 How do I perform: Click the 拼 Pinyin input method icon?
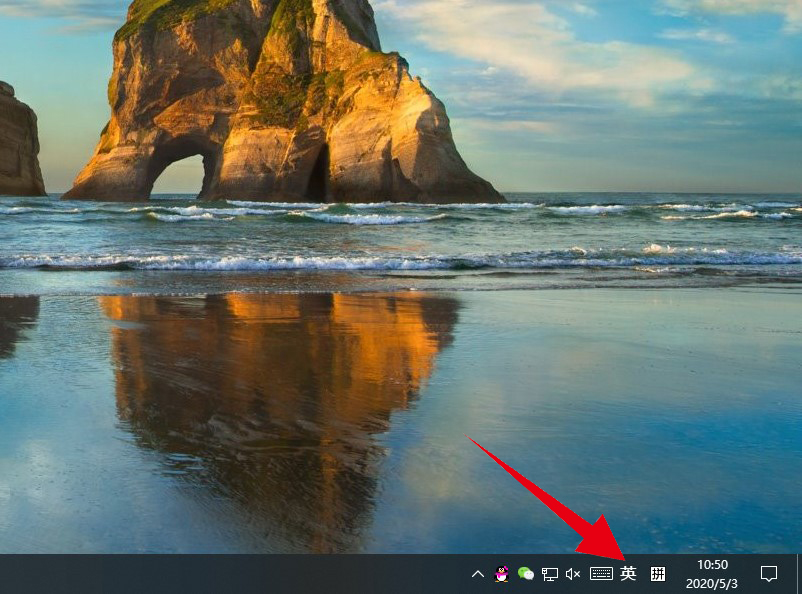[x=658, y=574]
